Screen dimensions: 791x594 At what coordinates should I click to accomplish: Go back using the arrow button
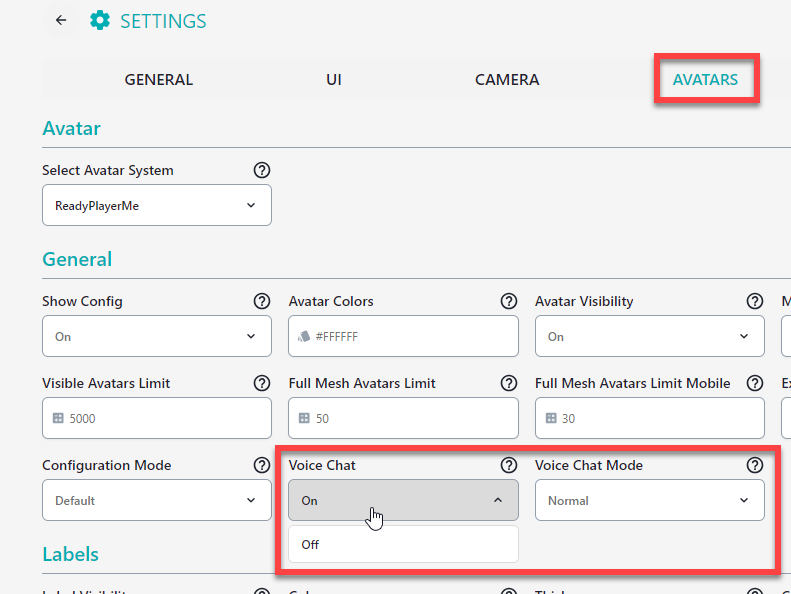pos(61,20)
